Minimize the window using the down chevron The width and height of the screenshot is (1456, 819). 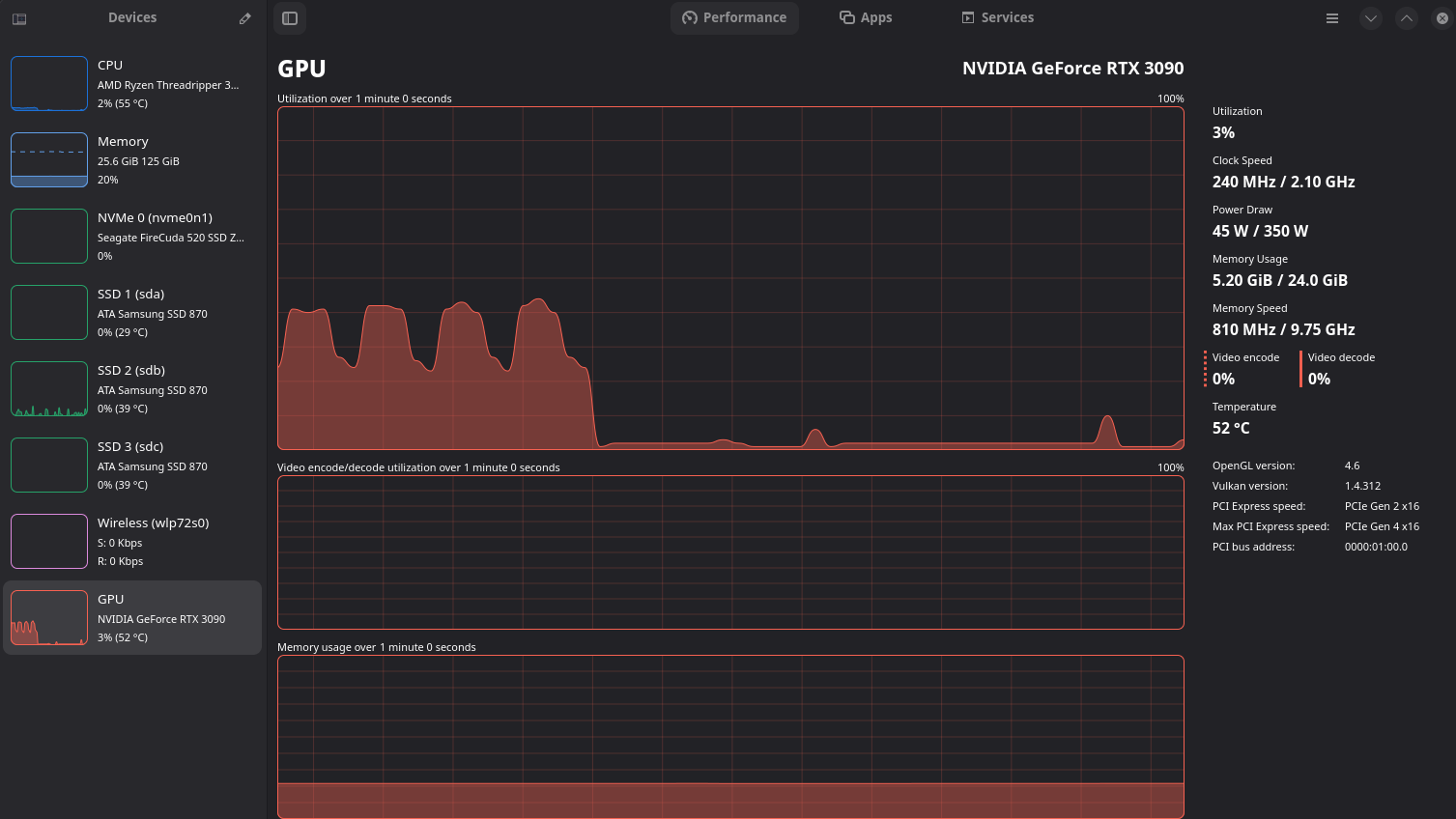[1371, 18]
